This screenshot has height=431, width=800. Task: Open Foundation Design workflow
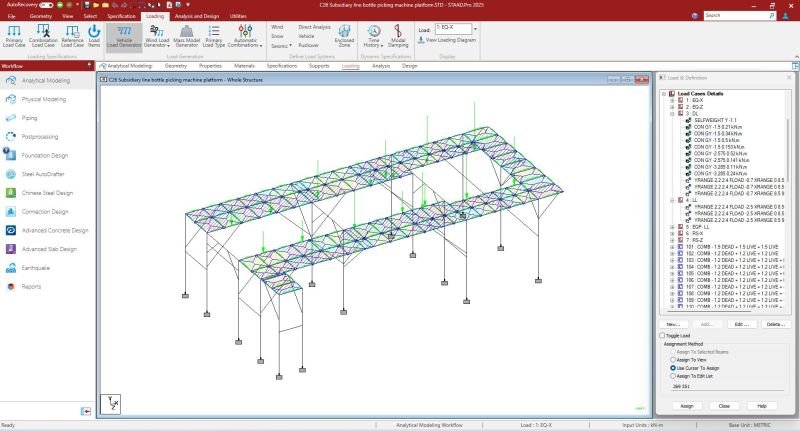tap(44, 156)
